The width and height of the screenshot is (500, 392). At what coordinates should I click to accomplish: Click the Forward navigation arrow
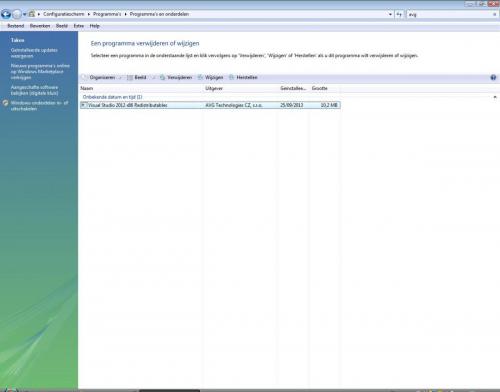(17, 14)
